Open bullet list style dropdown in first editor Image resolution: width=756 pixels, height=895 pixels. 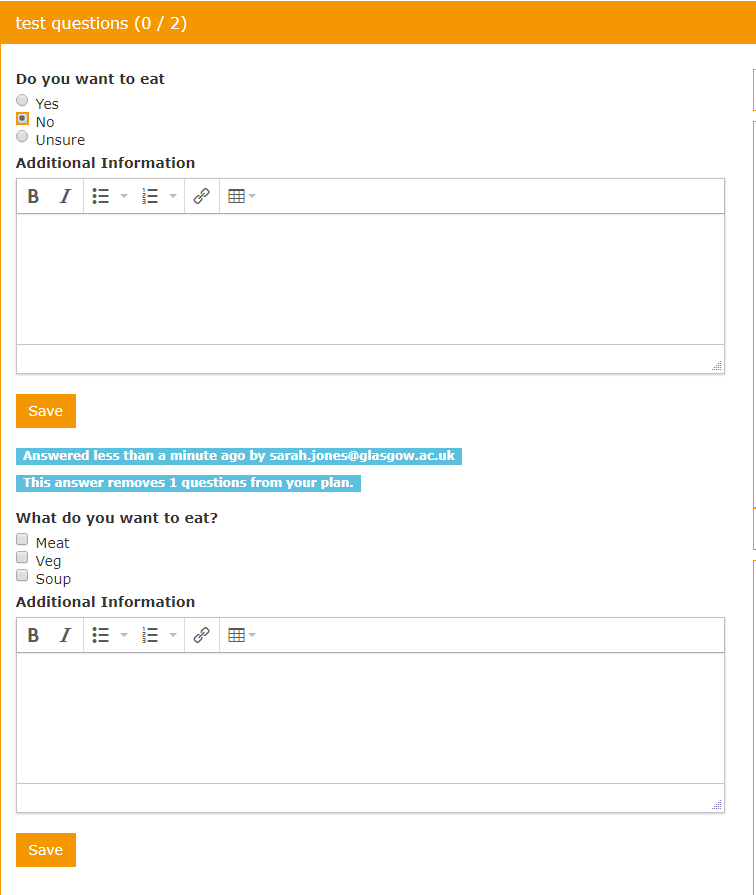pos(124,196)
